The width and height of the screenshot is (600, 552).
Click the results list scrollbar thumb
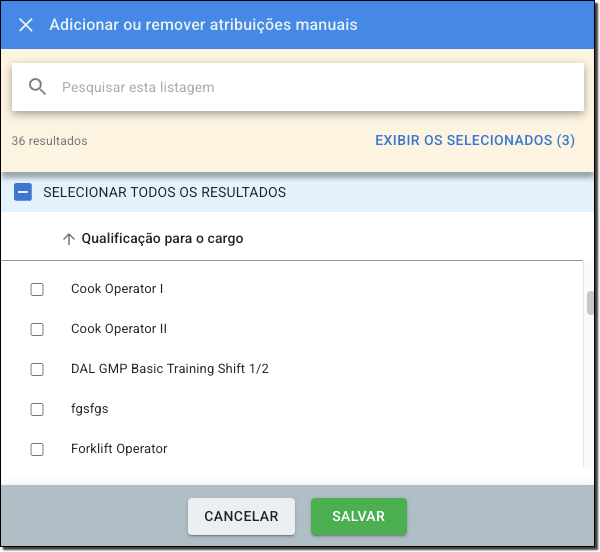click(x=590, y=304)
